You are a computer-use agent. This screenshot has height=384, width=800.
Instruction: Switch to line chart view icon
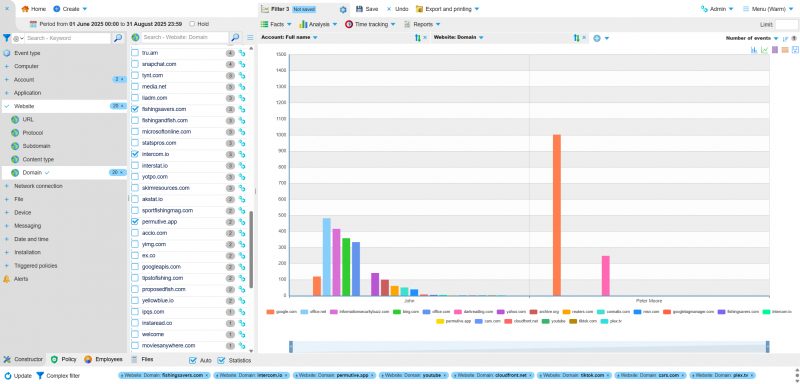pyautogui.click(x=764, y=49)
